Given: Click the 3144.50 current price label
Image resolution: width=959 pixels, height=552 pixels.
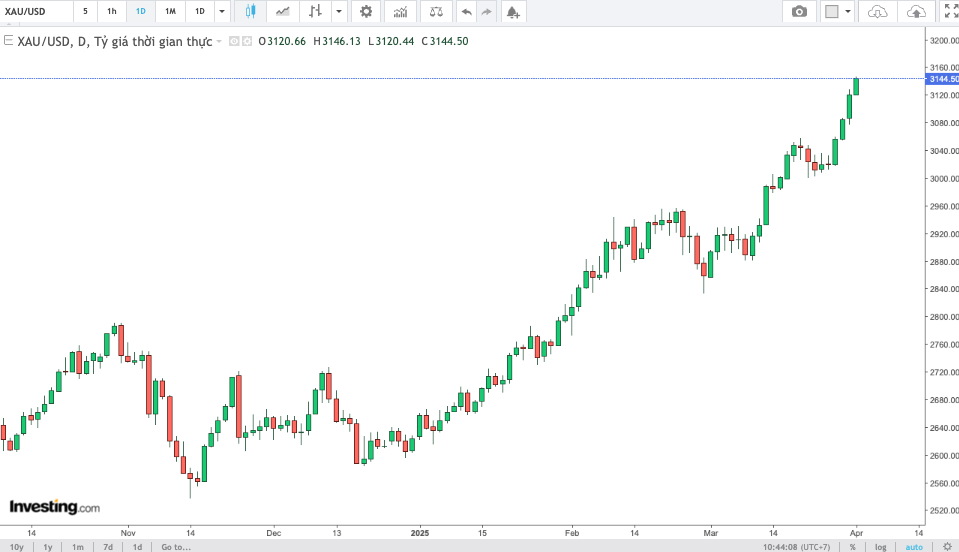Looking at the screenshot, I should click(x=942, y=79).
